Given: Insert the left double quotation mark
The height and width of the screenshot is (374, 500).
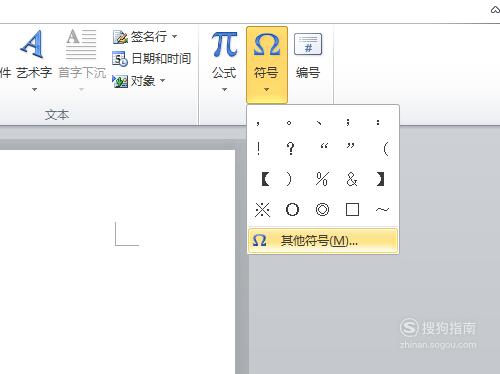Looking at the screenshot, I should [324, 147].
